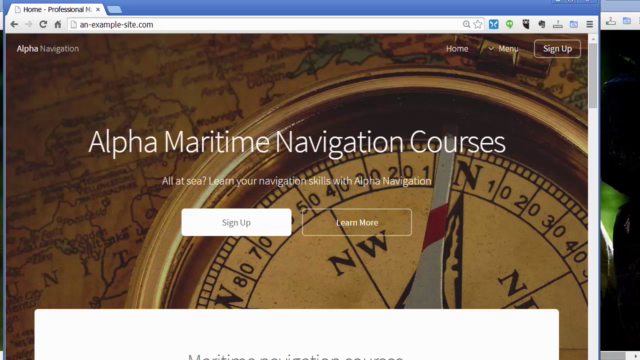
Task: Focus the address bar showing an-example-site.com
Action: 269,24
